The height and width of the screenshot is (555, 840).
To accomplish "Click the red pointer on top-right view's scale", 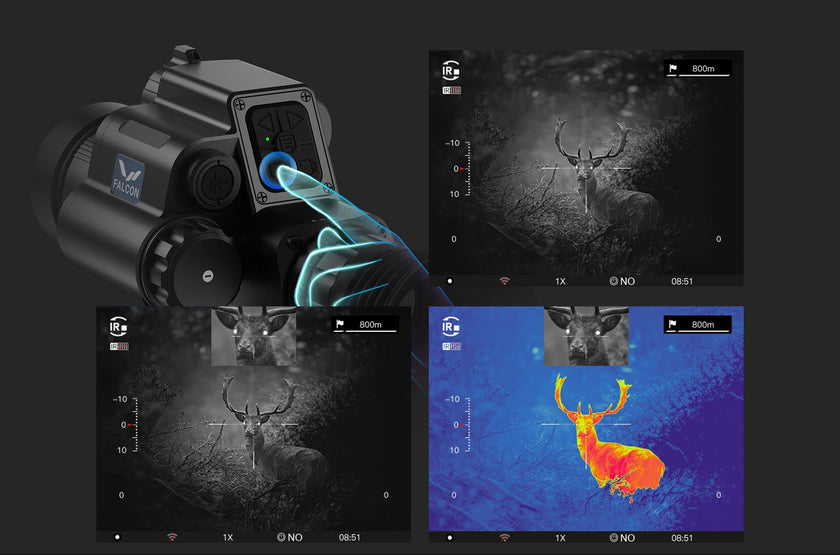I will (462, 169).
